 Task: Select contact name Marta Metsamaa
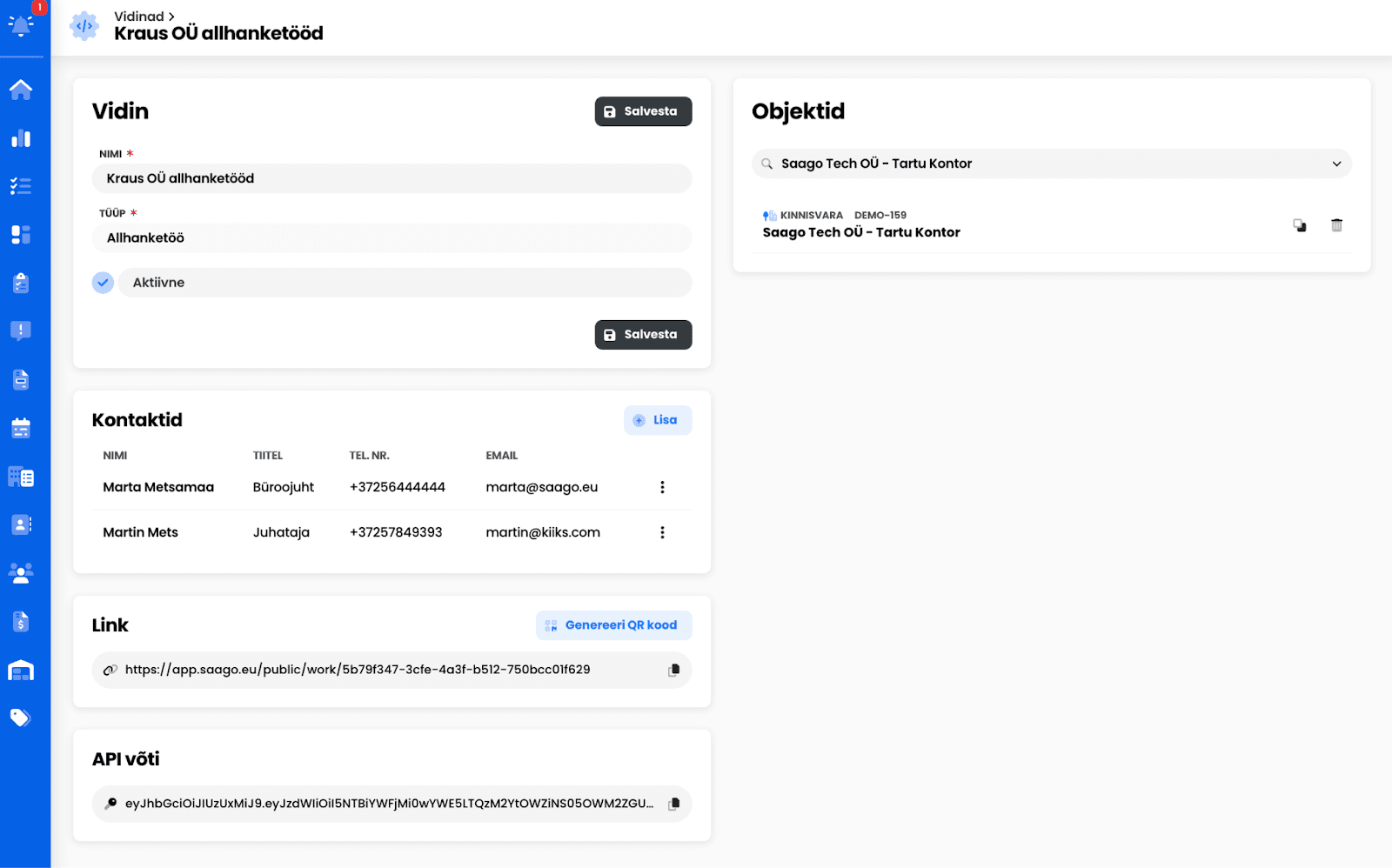(158, 487)
